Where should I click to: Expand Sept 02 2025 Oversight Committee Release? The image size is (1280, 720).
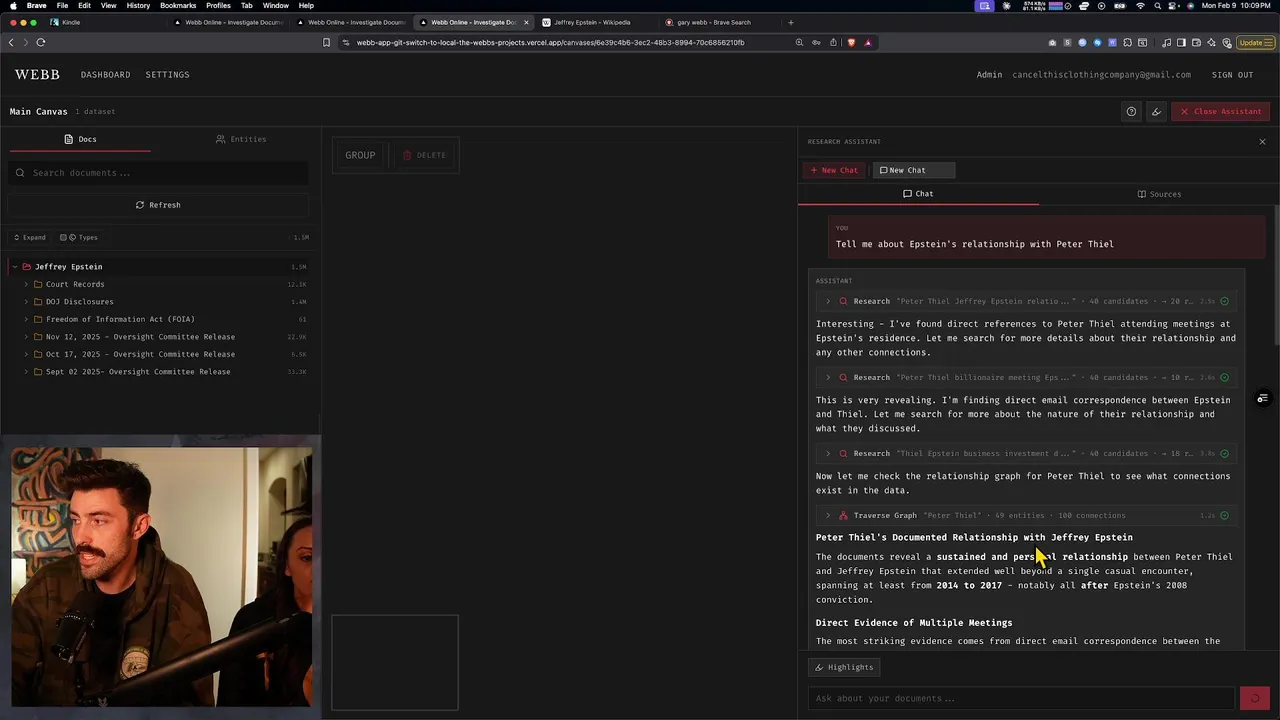(x=26, y=372)
